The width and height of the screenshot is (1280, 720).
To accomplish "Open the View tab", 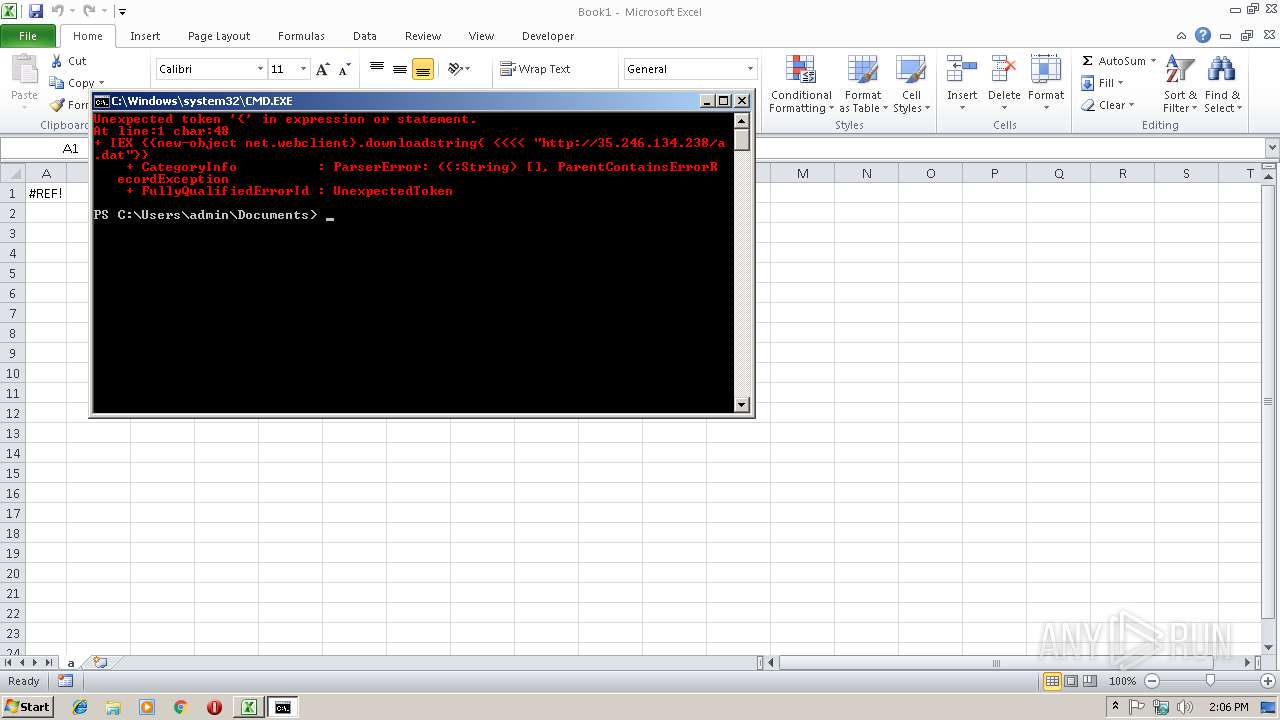I will click(x=481, y=36).
